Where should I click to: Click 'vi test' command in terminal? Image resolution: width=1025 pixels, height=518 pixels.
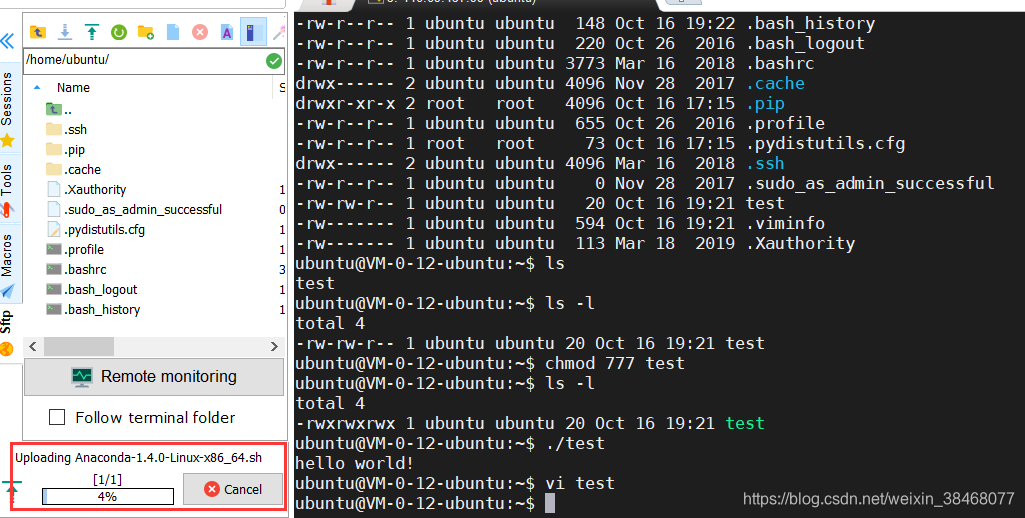coord(580,483)
